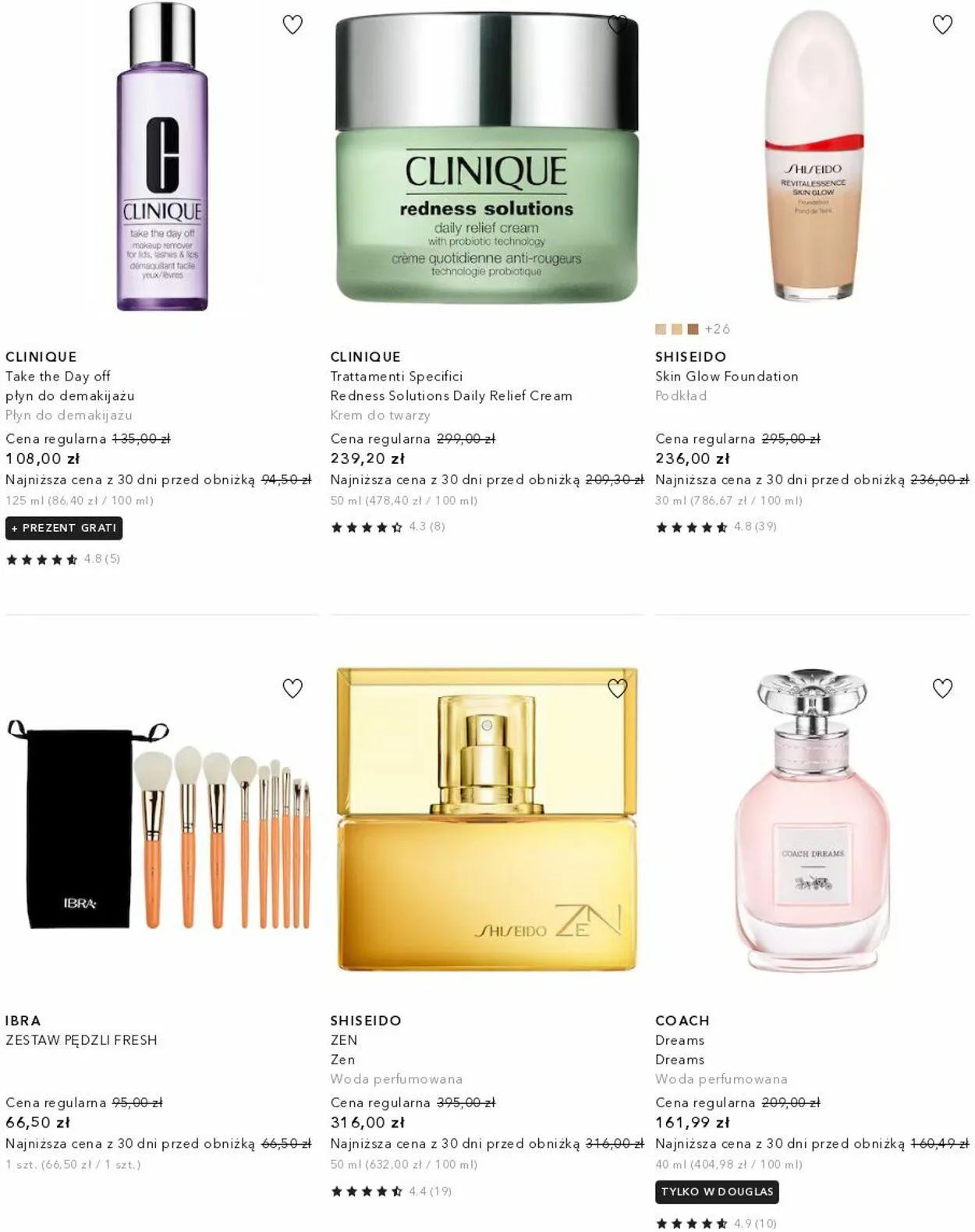Select the lightest foundation shade swatch
The height and width of the screenshot is (1232, 975).
click(661, 329)
